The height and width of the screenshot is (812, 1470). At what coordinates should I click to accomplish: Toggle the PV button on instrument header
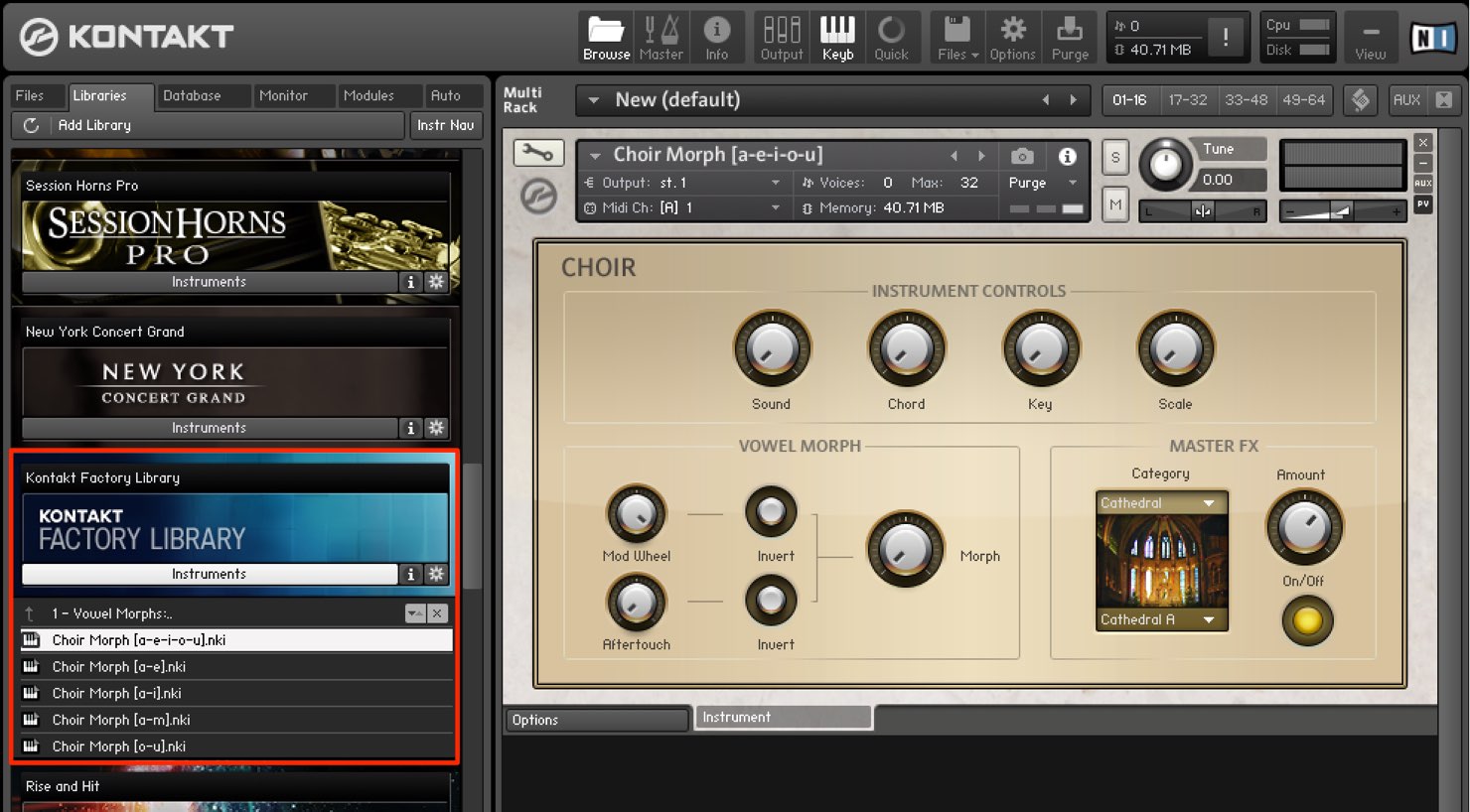1423,204
